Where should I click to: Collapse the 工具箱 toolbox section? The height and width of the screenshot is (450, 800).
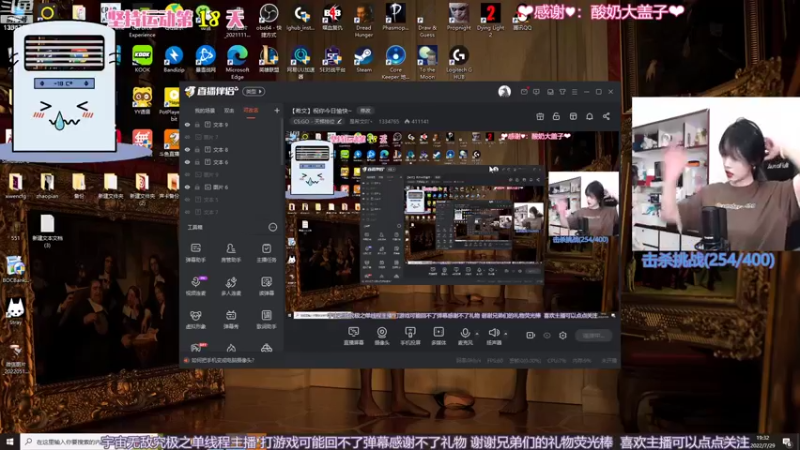pos(272,227)
